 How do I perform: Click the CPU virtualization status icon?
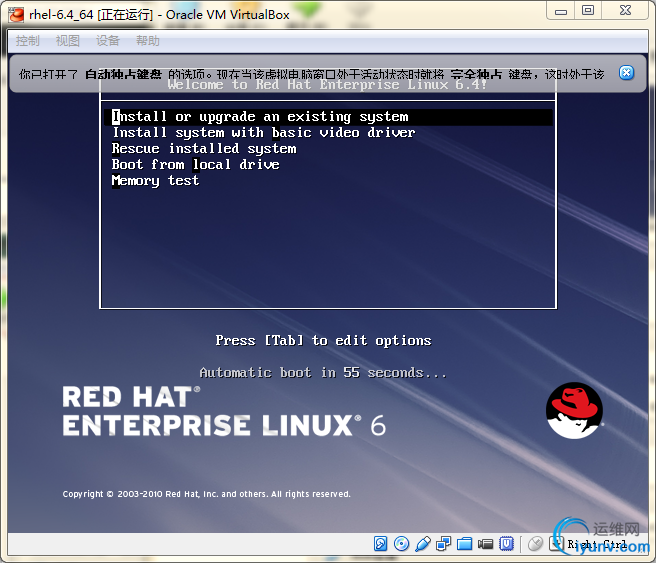coord(507,544)
